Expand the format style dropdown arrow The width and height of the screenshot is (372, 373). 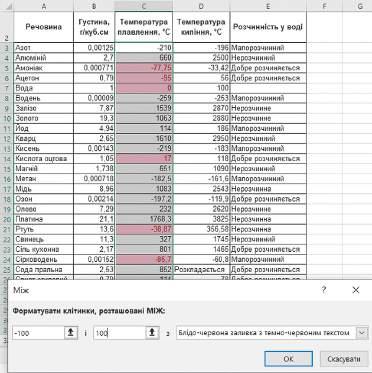pos(362,333)
